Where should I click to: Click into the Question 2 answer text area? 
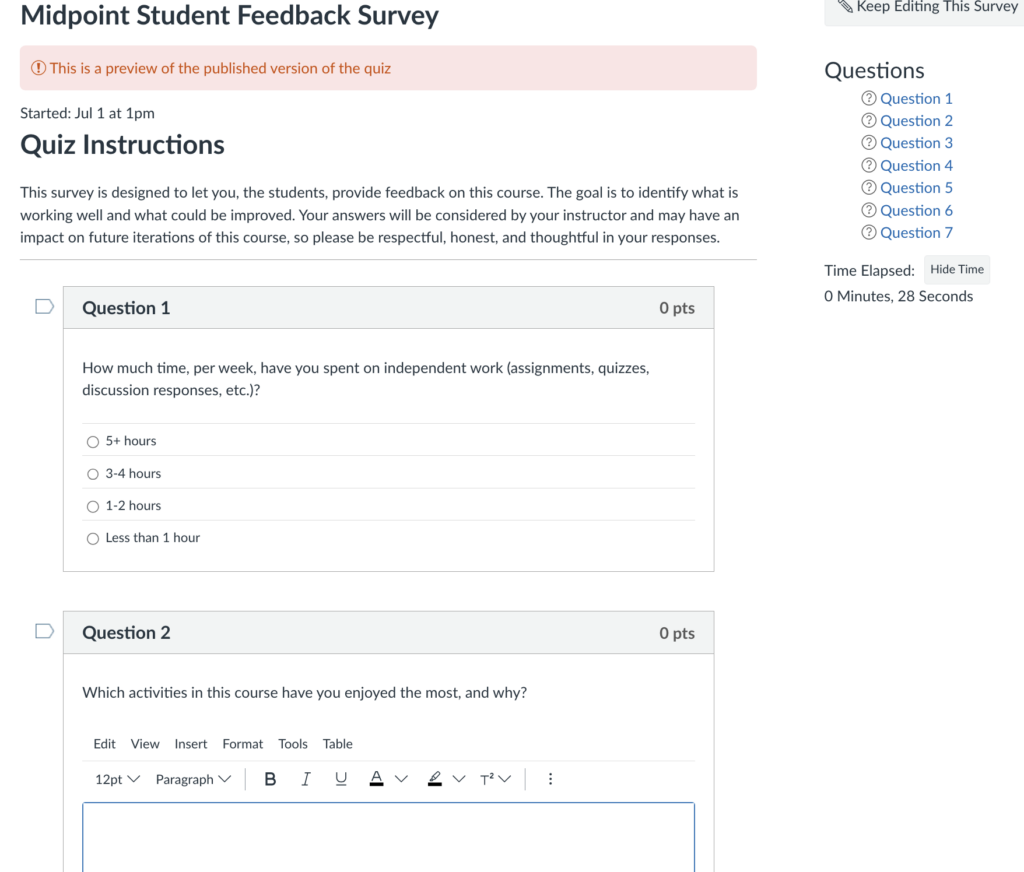(389, 837)
